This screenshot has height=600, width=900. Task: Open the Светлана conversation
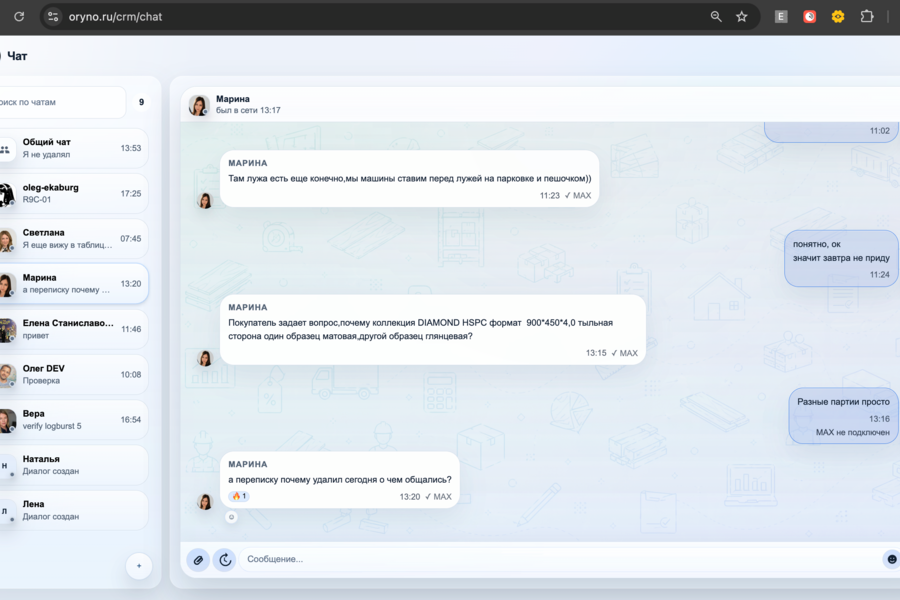[x=73, y=239]
